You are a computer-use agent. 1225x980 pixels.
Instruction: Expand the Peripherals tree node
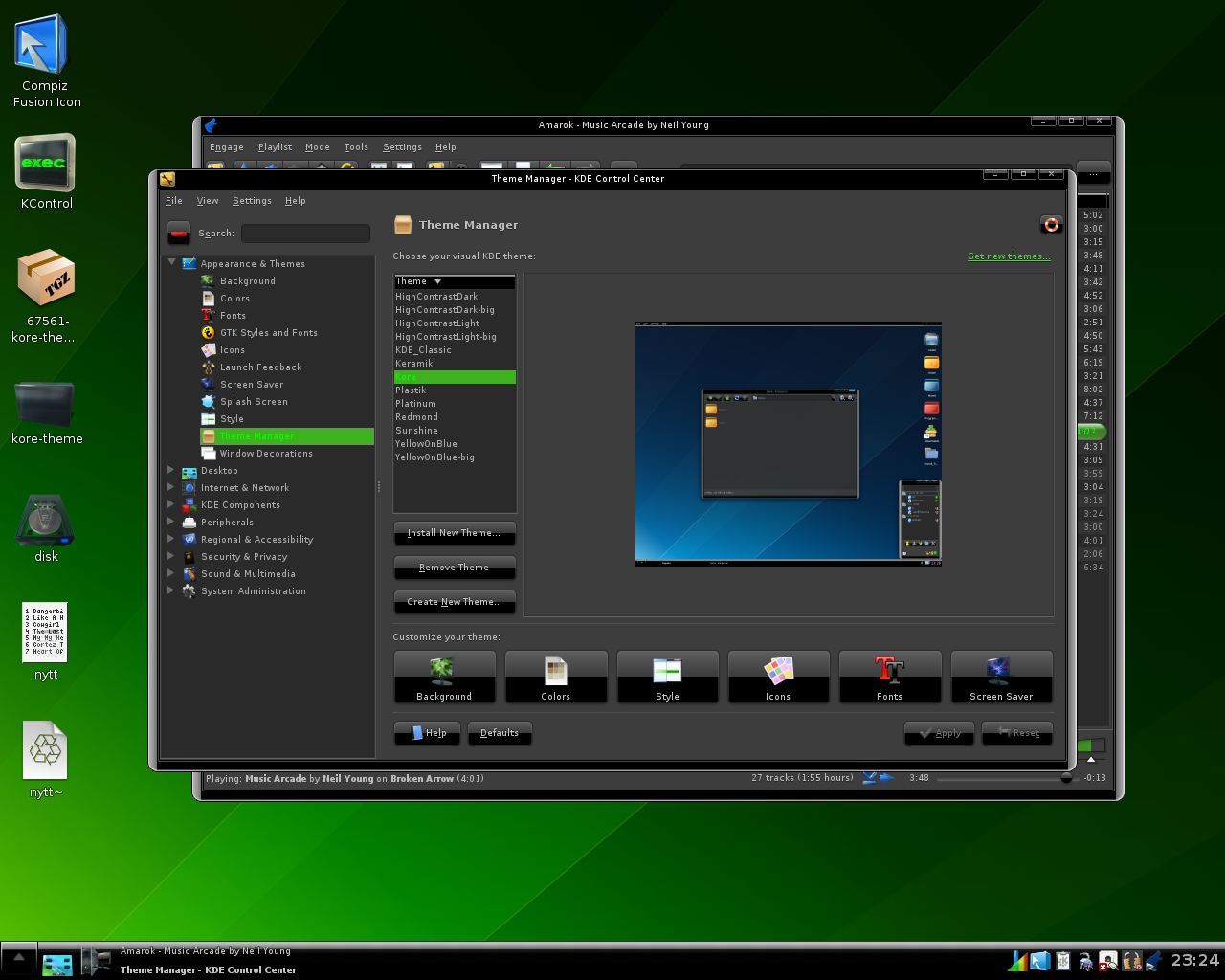pos(171,522)
